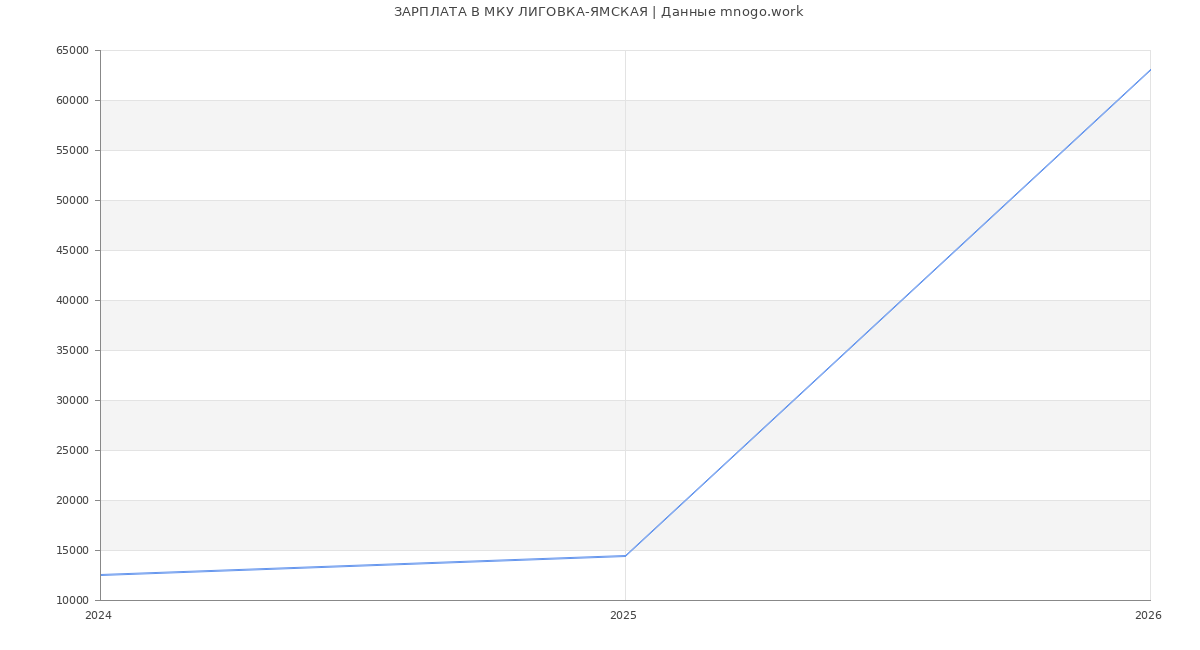The image size is (1200, 650).
Task: Click the 20000 y-axis label
Action: (72, 500)
